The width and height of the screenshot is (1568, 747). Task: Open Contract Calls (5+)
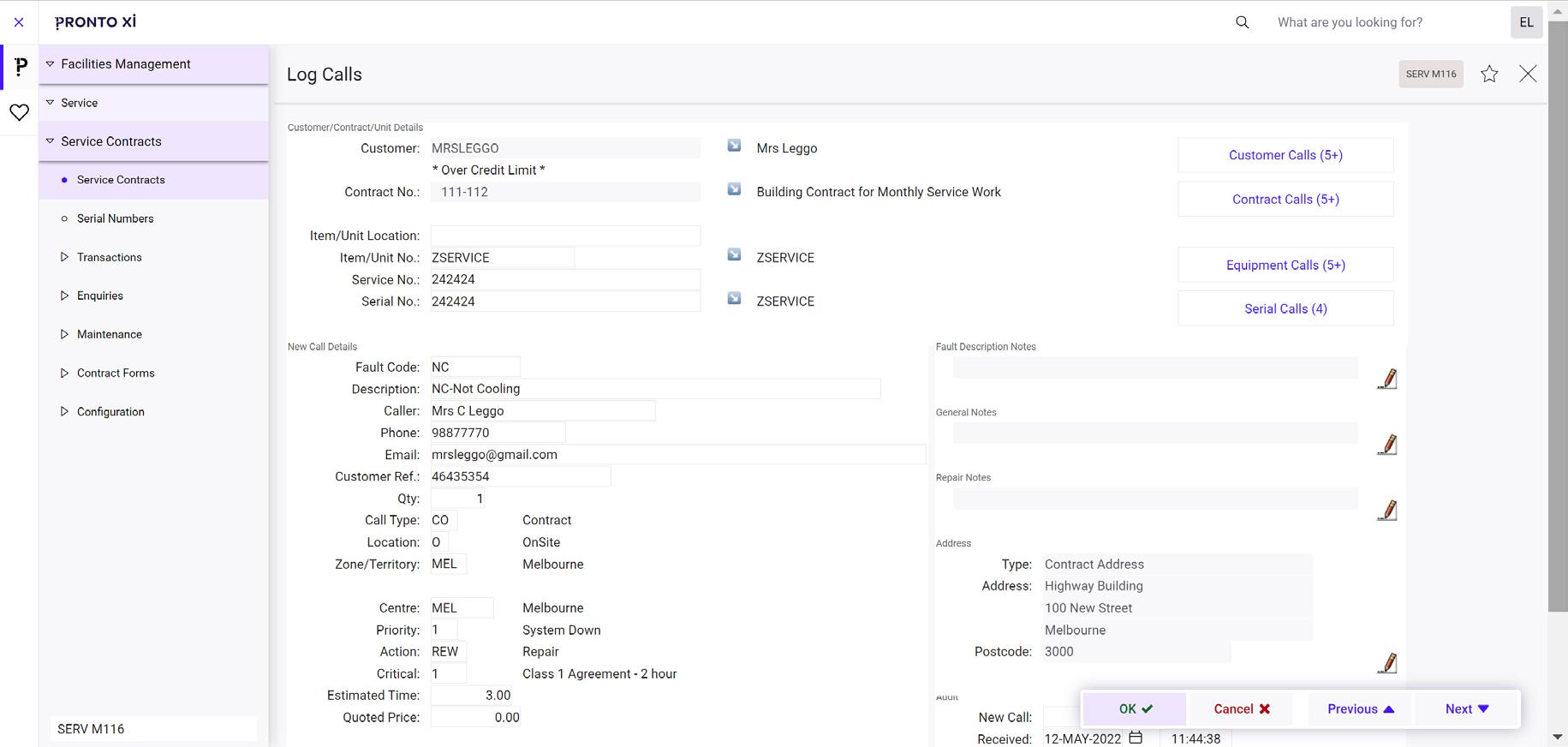point(1285,199)
